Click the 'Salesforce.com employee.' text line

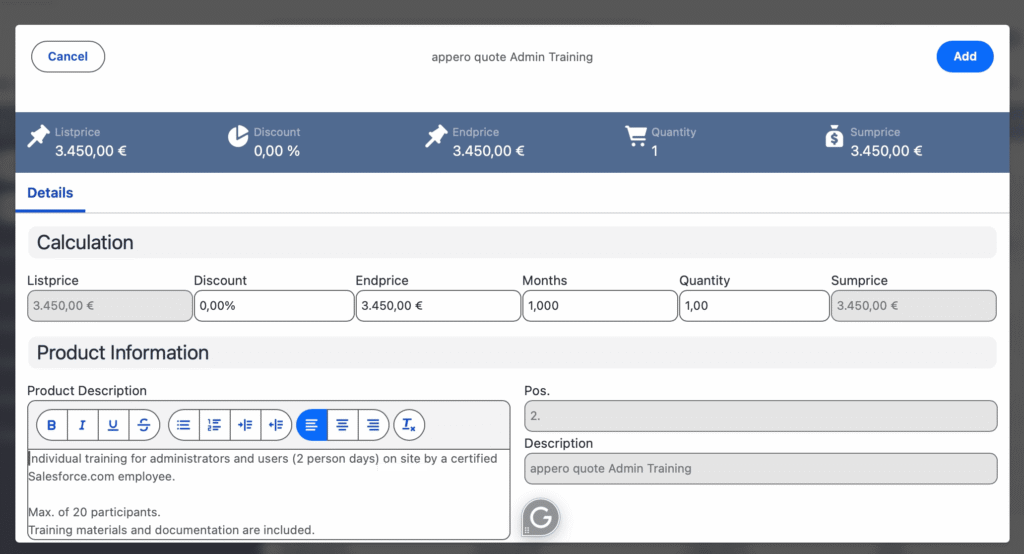[x=101, y=476]
